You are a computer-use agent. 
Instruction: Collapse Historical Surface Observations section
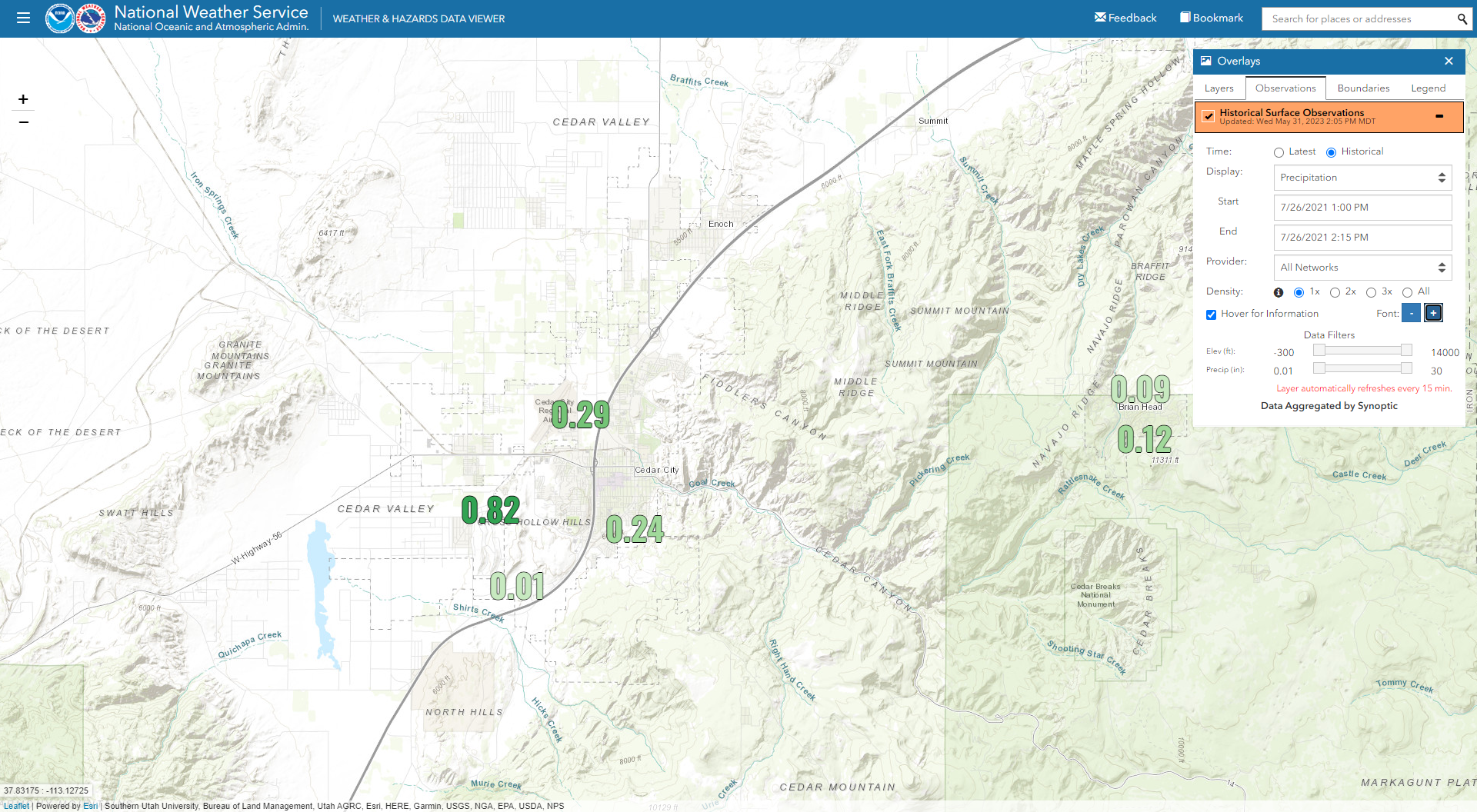coord(1439,116)
